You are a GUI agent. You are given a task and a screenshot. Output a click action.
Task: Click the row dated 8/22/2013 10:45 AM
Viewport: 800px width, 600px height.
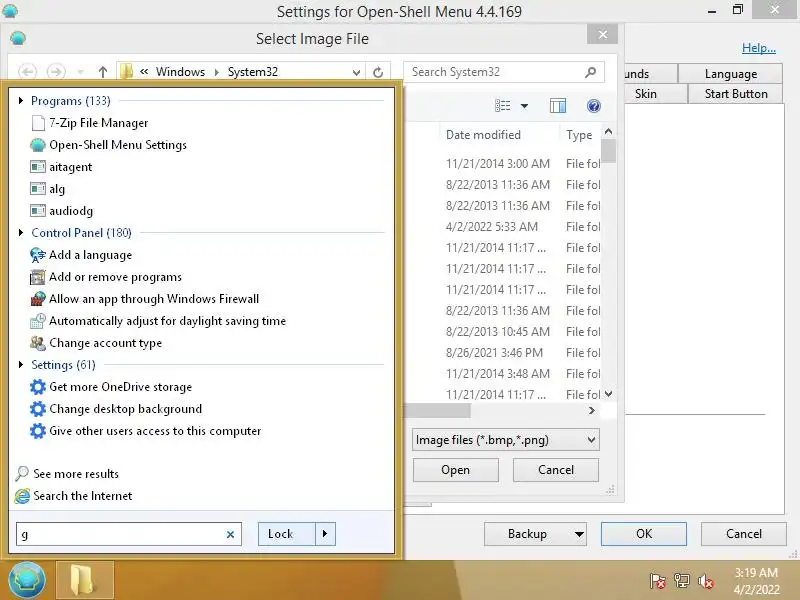(503, 332)
